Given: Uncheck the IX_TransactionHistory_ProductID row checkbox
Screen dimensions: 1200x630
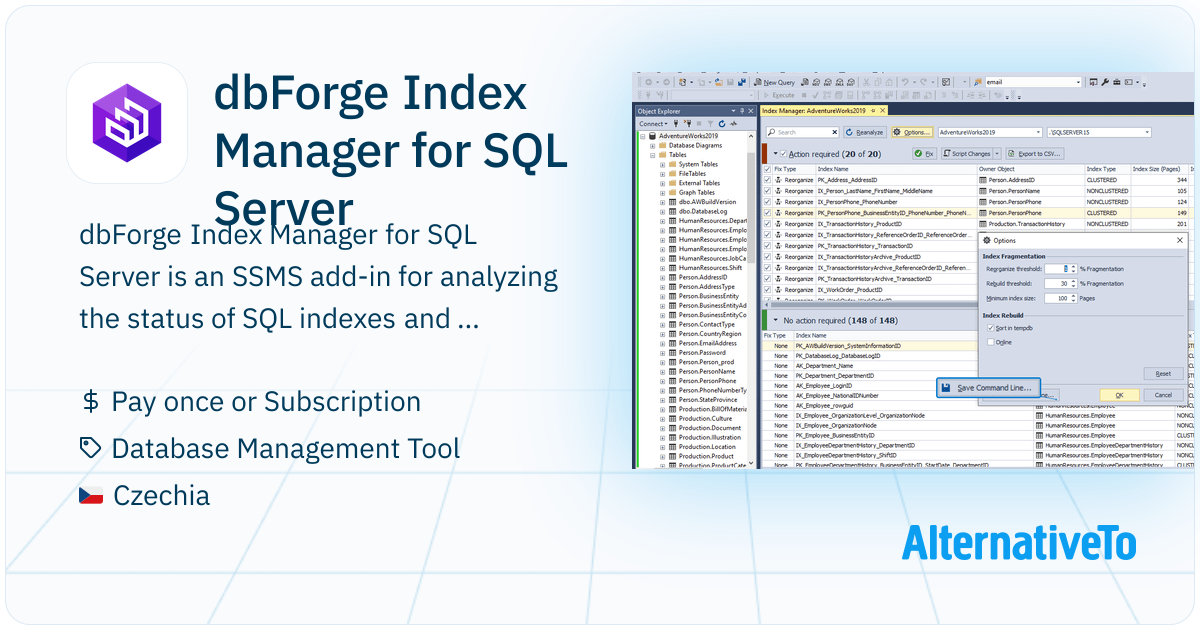Looking at the screenshot, I should point(767,224).
